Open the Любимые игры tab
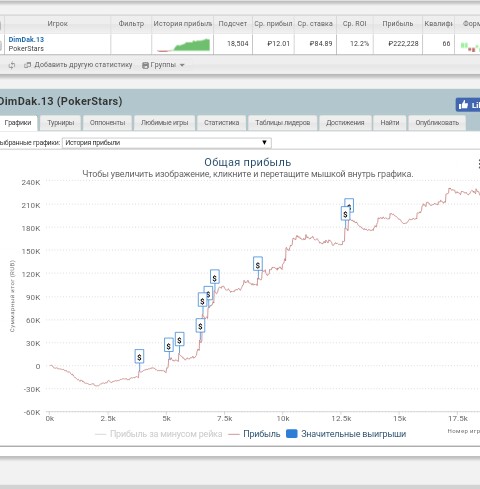 [164, 123]
